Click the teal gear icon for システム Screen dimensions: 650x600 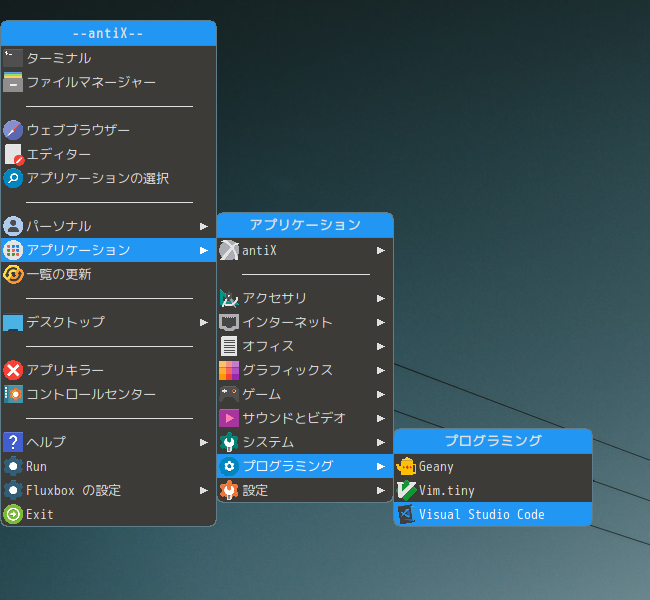click(229, 442)
